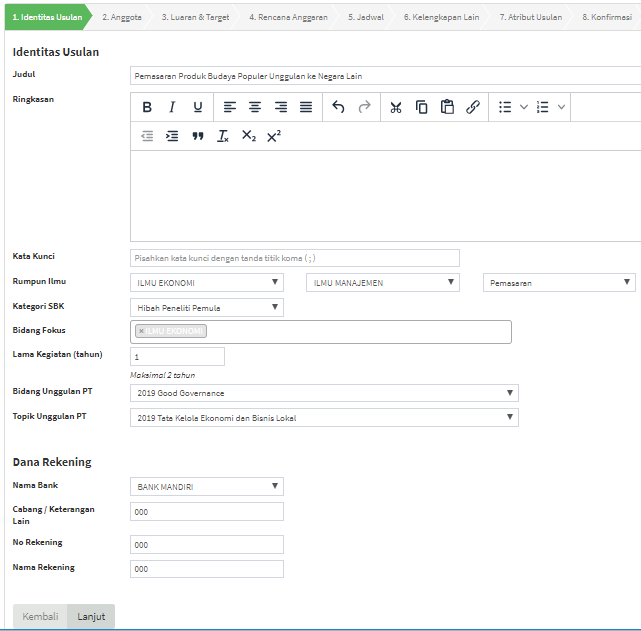
Task: Open numbered list style options chevron
Action: tap(561, 107)
